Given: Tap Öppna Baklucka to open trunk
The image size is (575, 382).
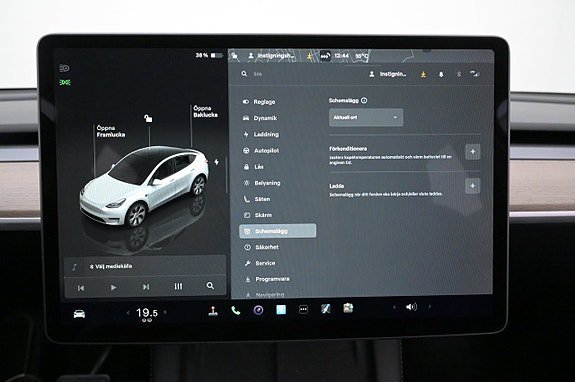Looking at the screenshot, I should [205, 111].
